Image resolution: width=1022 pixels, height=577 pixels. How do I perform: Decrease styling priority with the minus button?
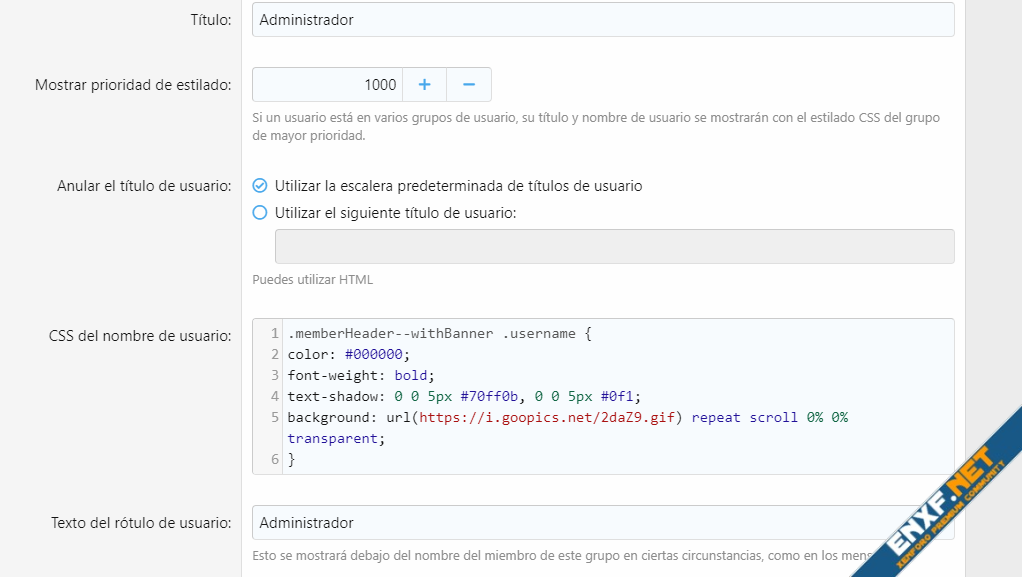click(x=468, y=85)
